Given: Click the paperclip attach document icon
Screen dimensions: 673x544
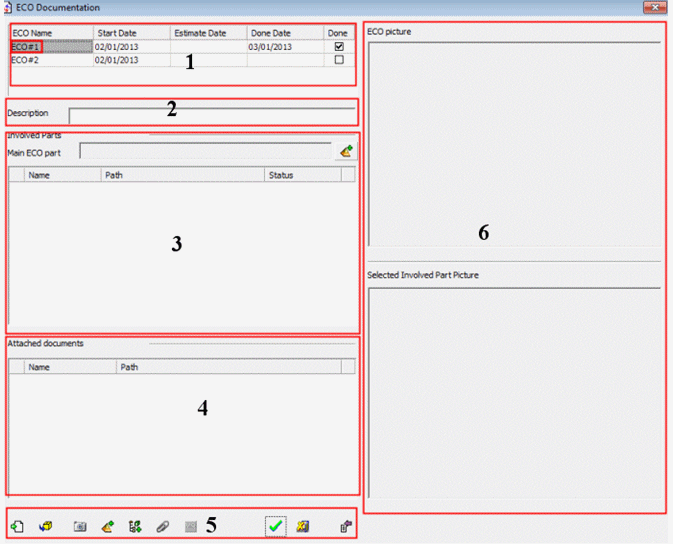Looking at the screenshot, I should pos(163,526).
